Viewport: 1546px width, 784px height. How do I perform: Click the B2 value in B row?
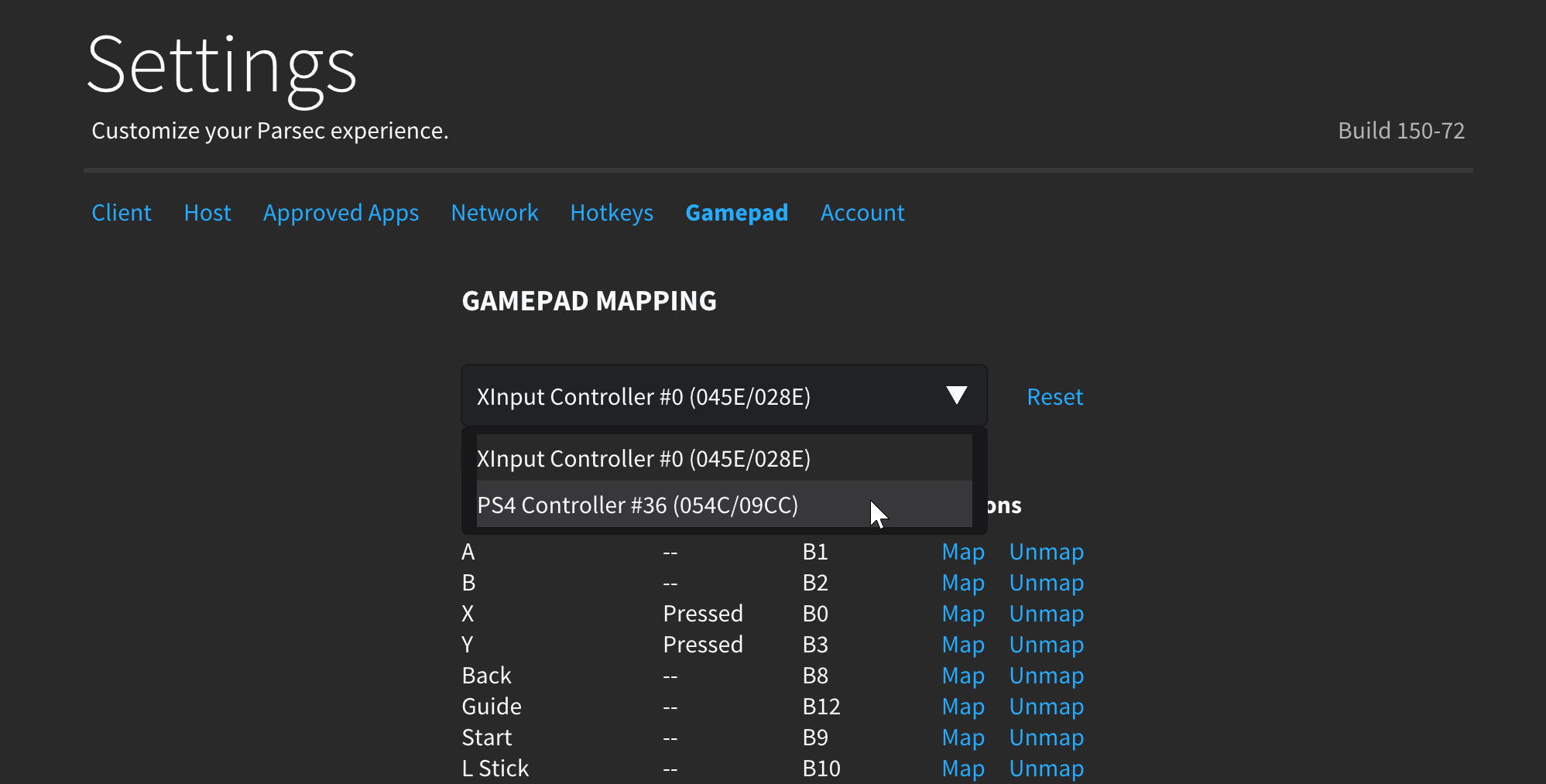click(x=815, y=583)
